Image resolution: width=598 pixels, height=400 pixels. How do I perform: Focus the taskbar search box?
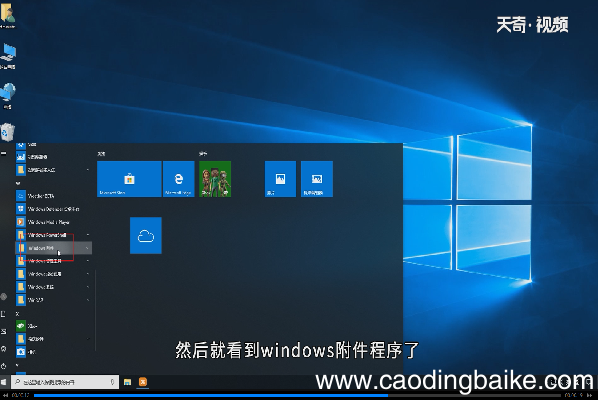65,382
